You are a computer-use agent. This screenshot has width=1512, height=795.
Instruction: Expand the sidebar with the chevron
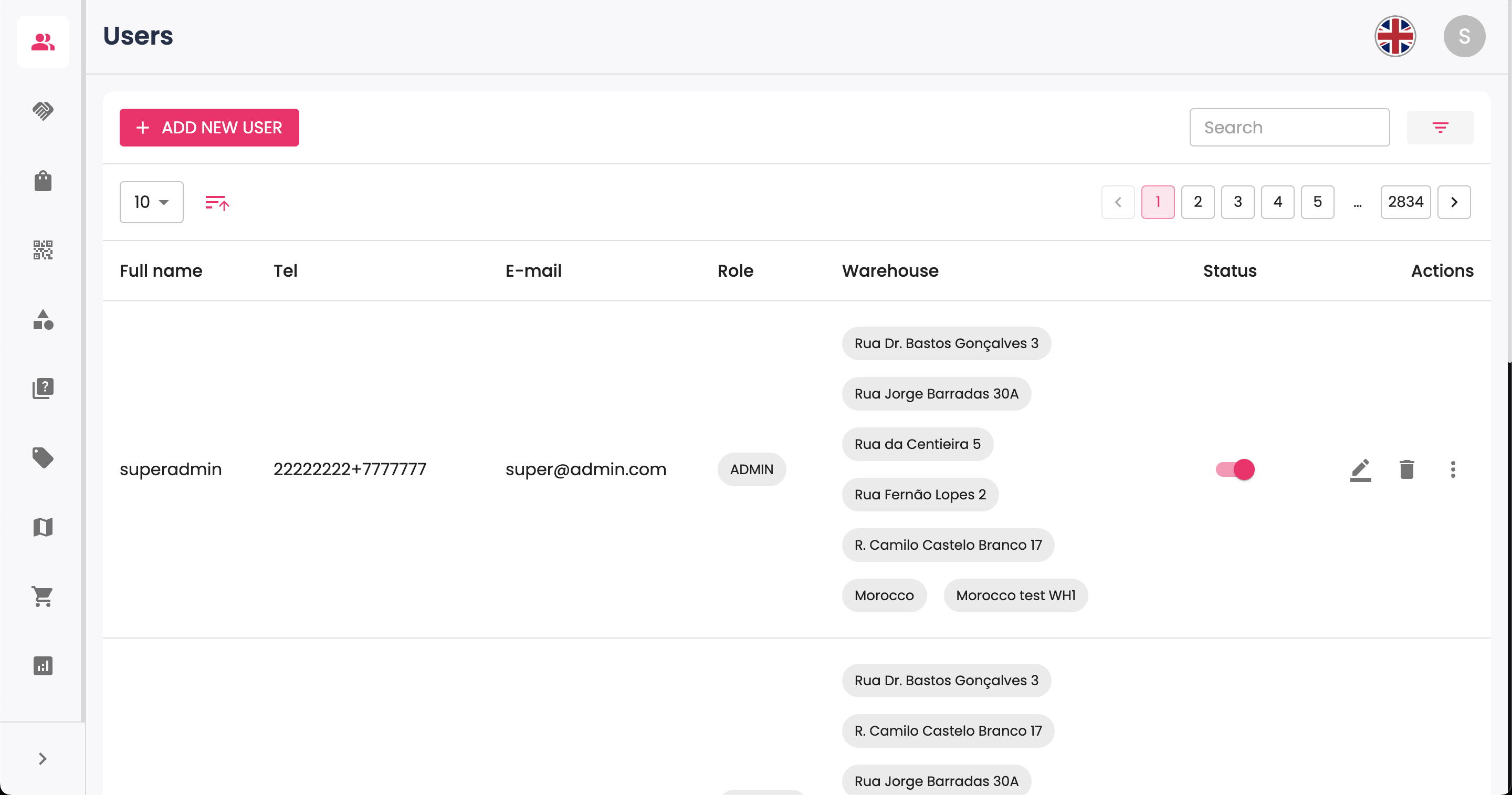tap(42, 759)
